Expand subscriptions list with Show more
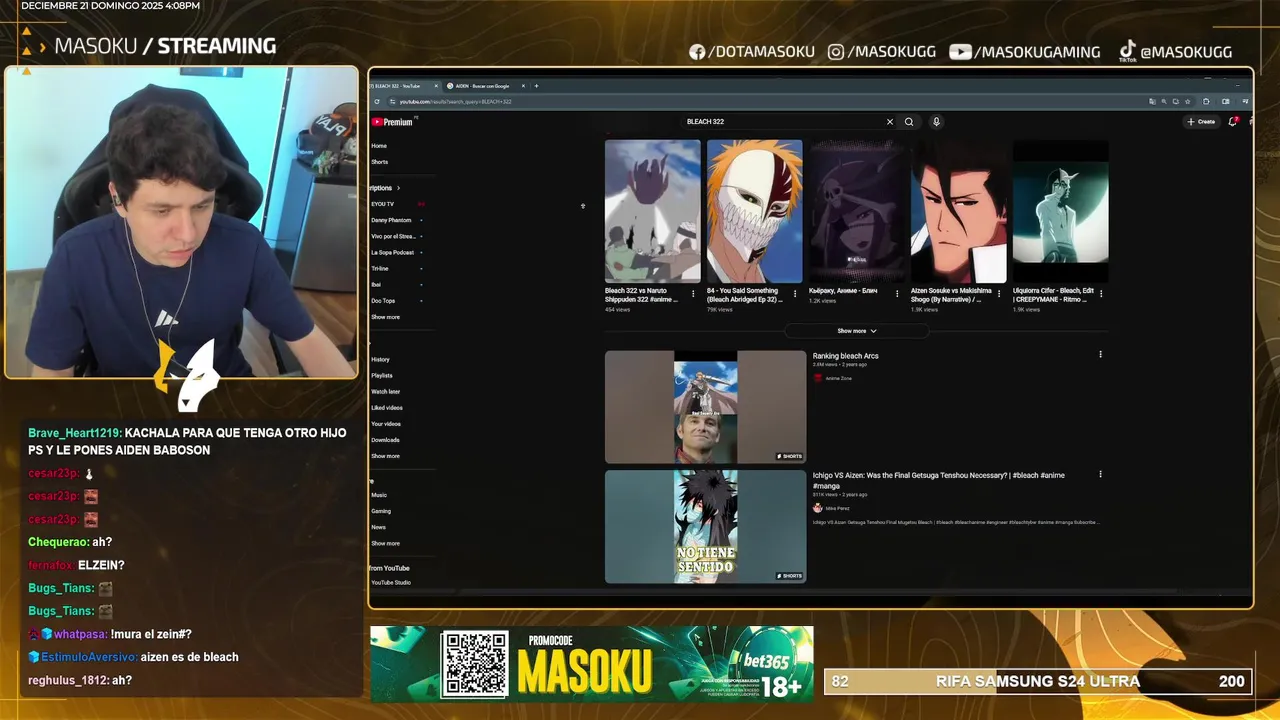 [x=385, y=317]
